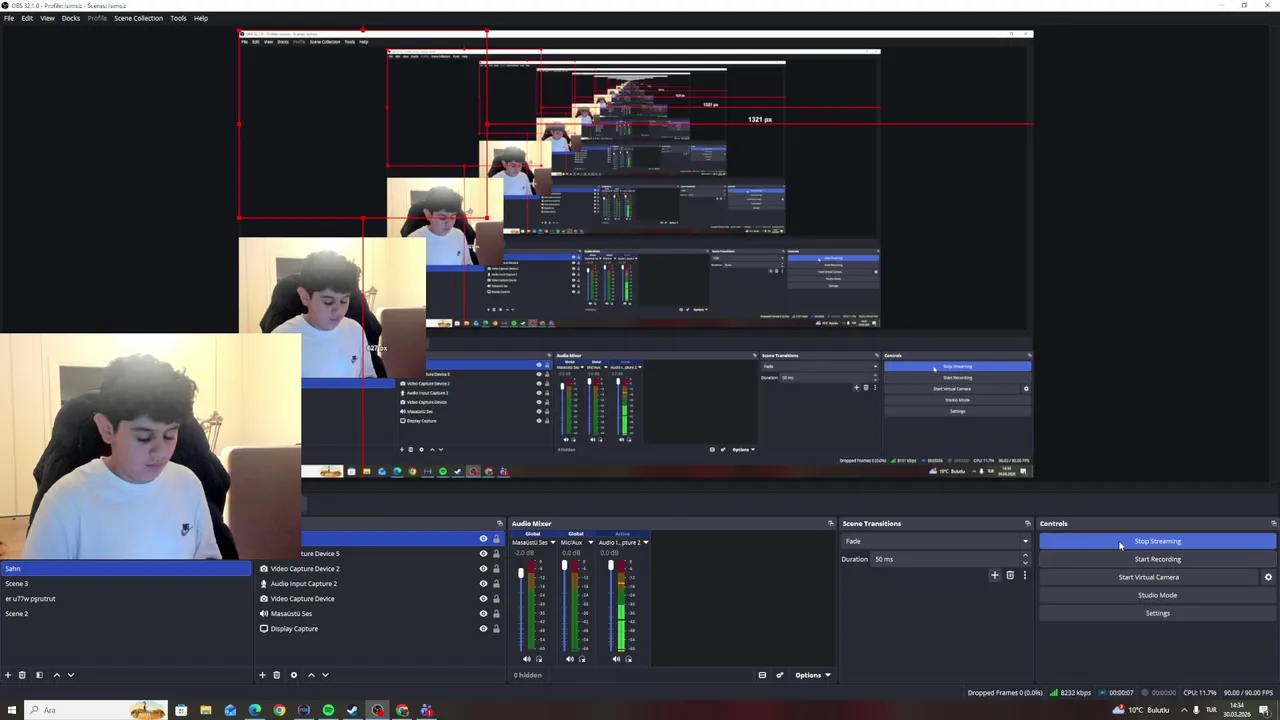The image size is (1280, 720).
Task: Pop out the Scene Transitions dock
Action: point(1027,523)
